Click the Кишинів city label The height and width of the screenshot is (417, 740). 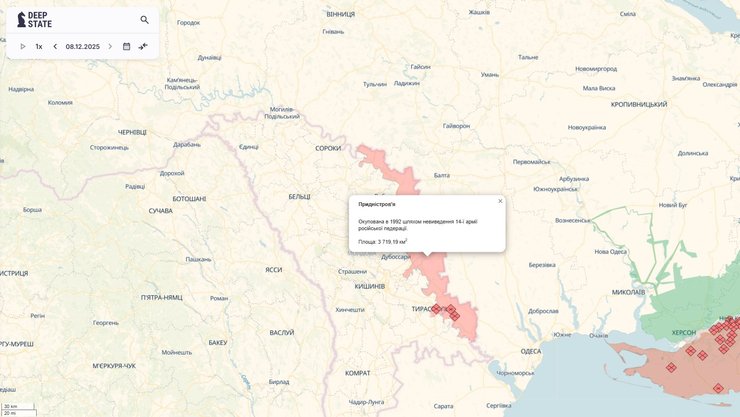click(x=369, y=285)
